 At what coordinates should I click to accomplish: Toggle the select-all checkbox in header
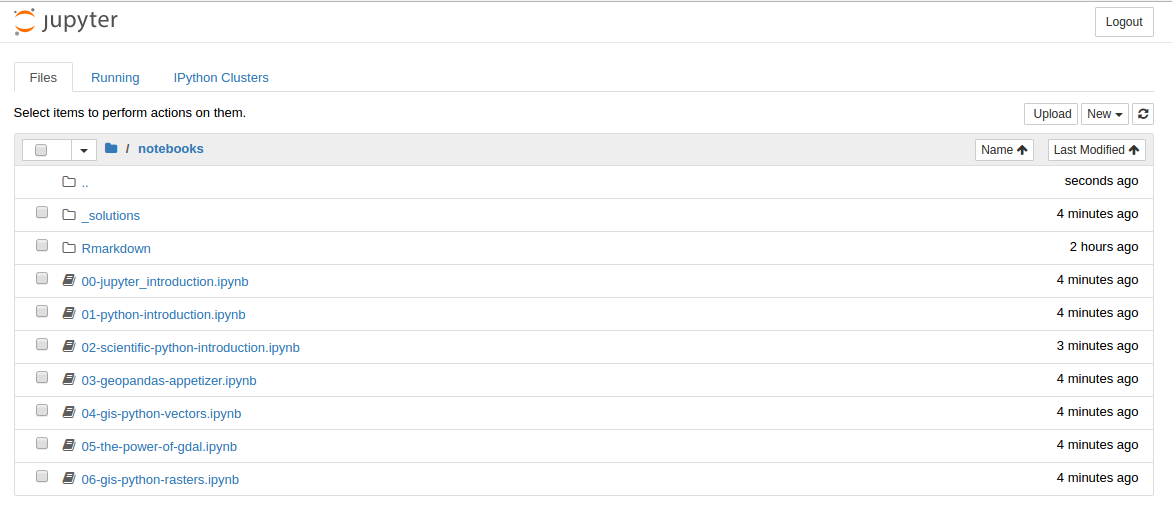tap(41, 150)
